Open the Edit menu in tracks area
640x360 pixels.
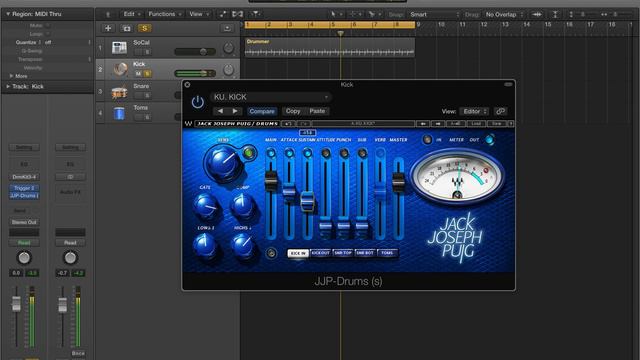[131, 14]
